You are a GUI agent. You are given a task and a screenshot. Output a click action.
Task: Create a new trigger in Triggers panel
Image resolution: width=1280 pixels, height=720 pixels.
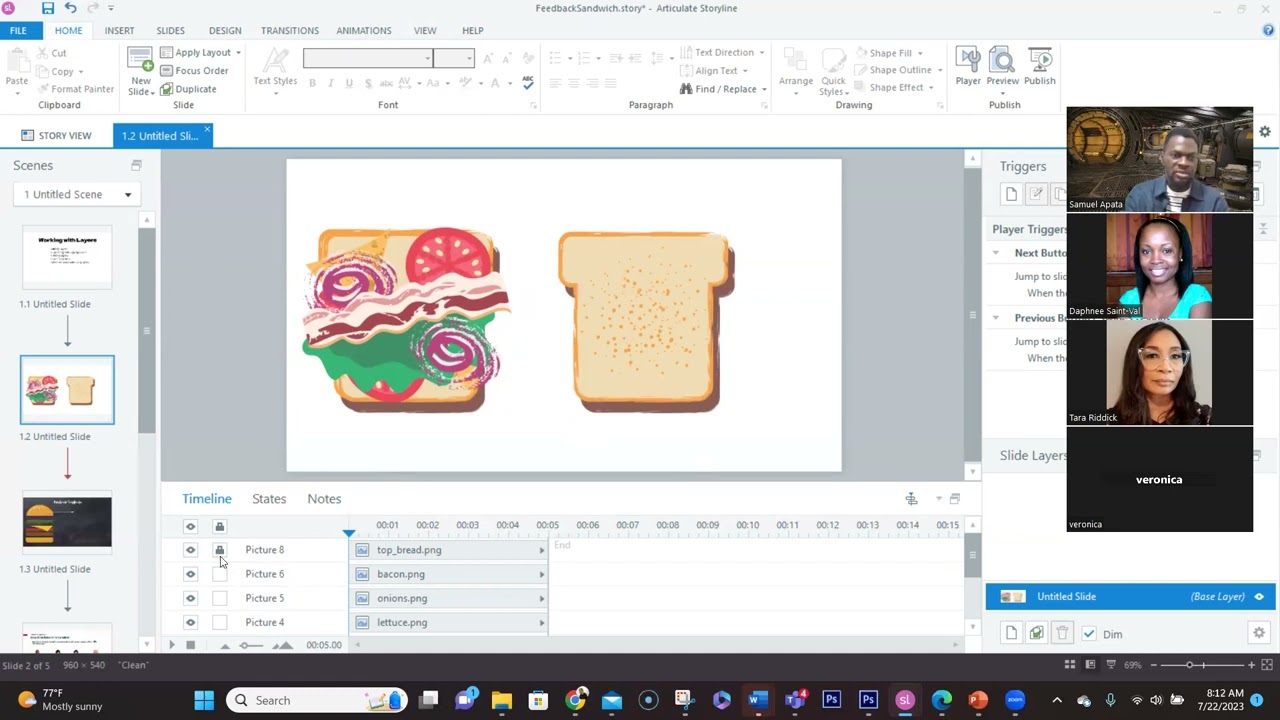click(1011, 194)
